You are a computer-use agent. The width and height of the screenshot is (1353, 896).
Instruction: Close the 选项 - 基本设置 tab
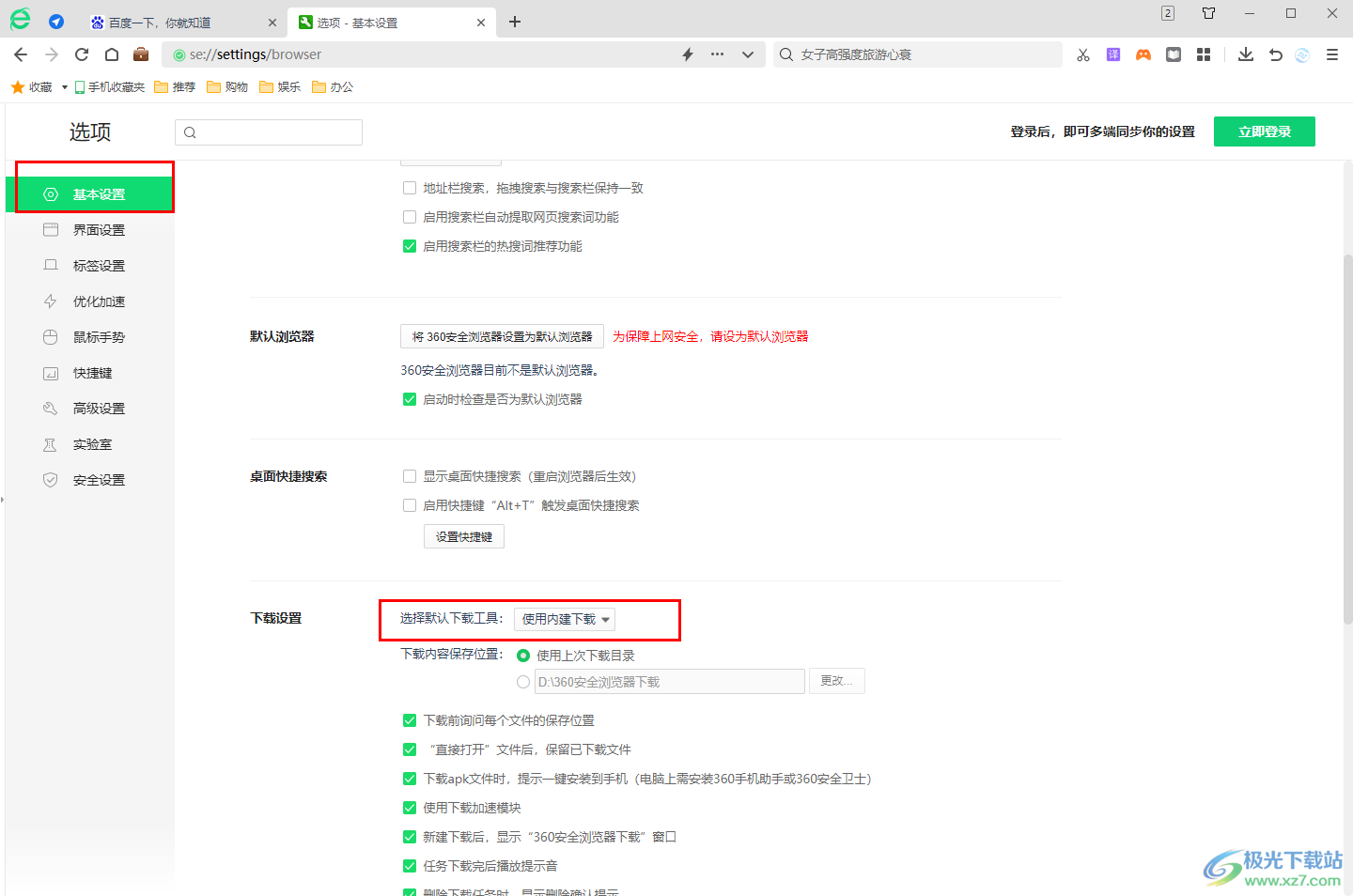click(x=481, y=23)
